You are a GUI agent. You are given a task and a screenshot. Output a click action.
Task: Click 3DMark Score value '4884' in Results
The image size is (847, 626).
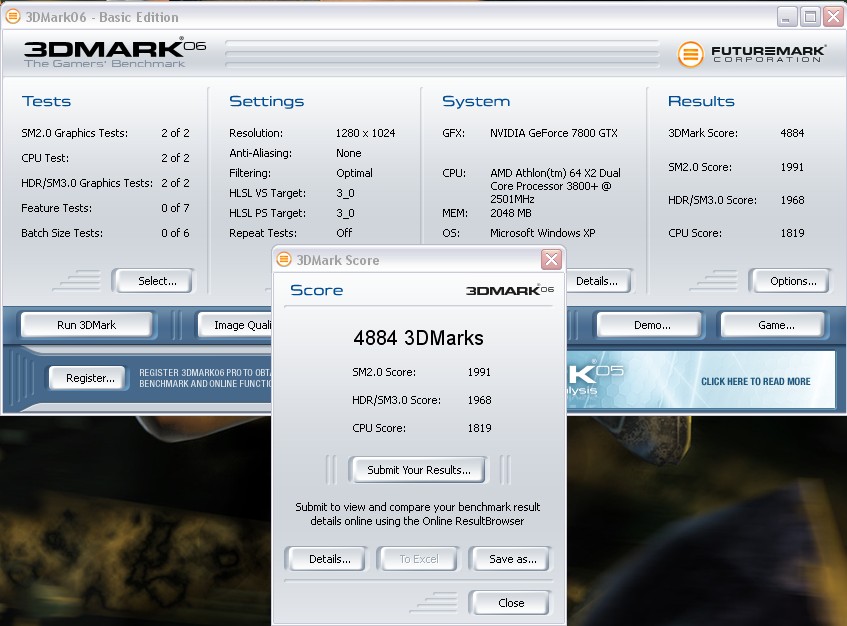(792, 133)
